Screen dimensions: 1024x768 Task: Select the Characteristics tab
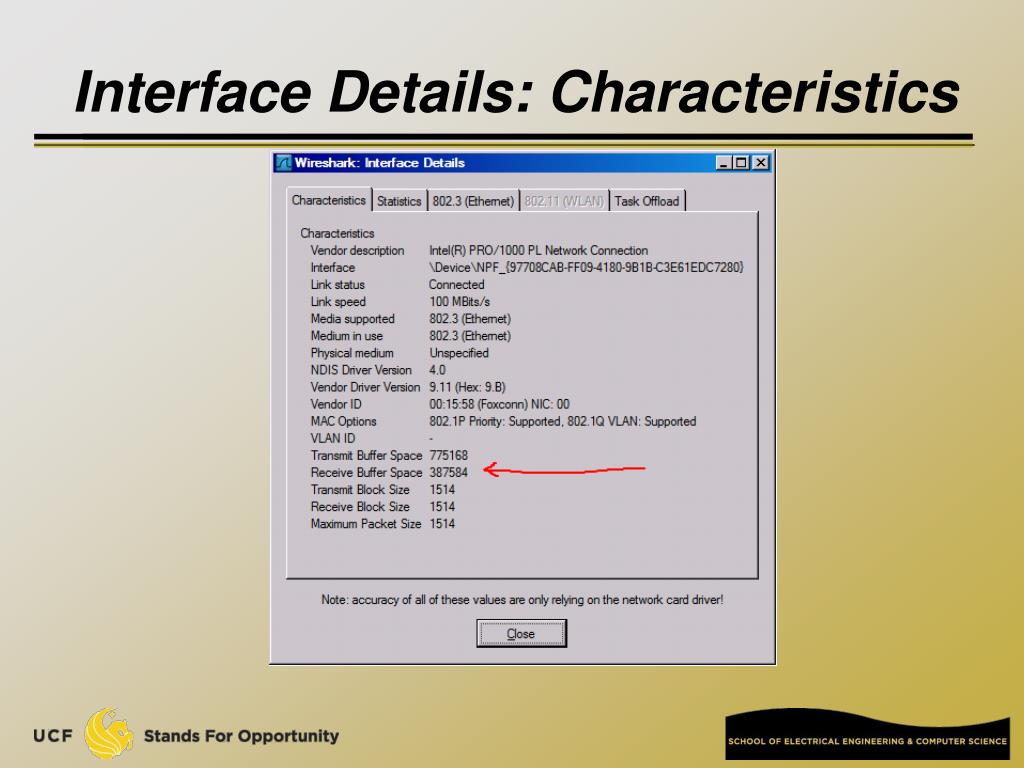coord(328,200)
